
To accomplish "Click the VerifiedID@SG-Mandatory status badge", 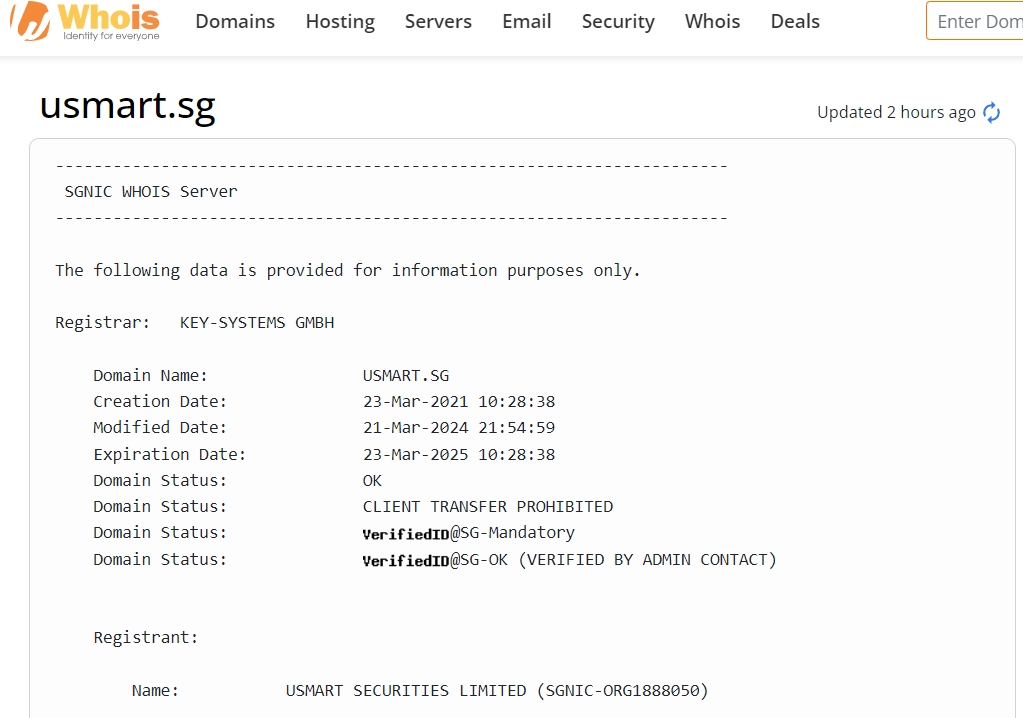I will (x=468, y=533).
